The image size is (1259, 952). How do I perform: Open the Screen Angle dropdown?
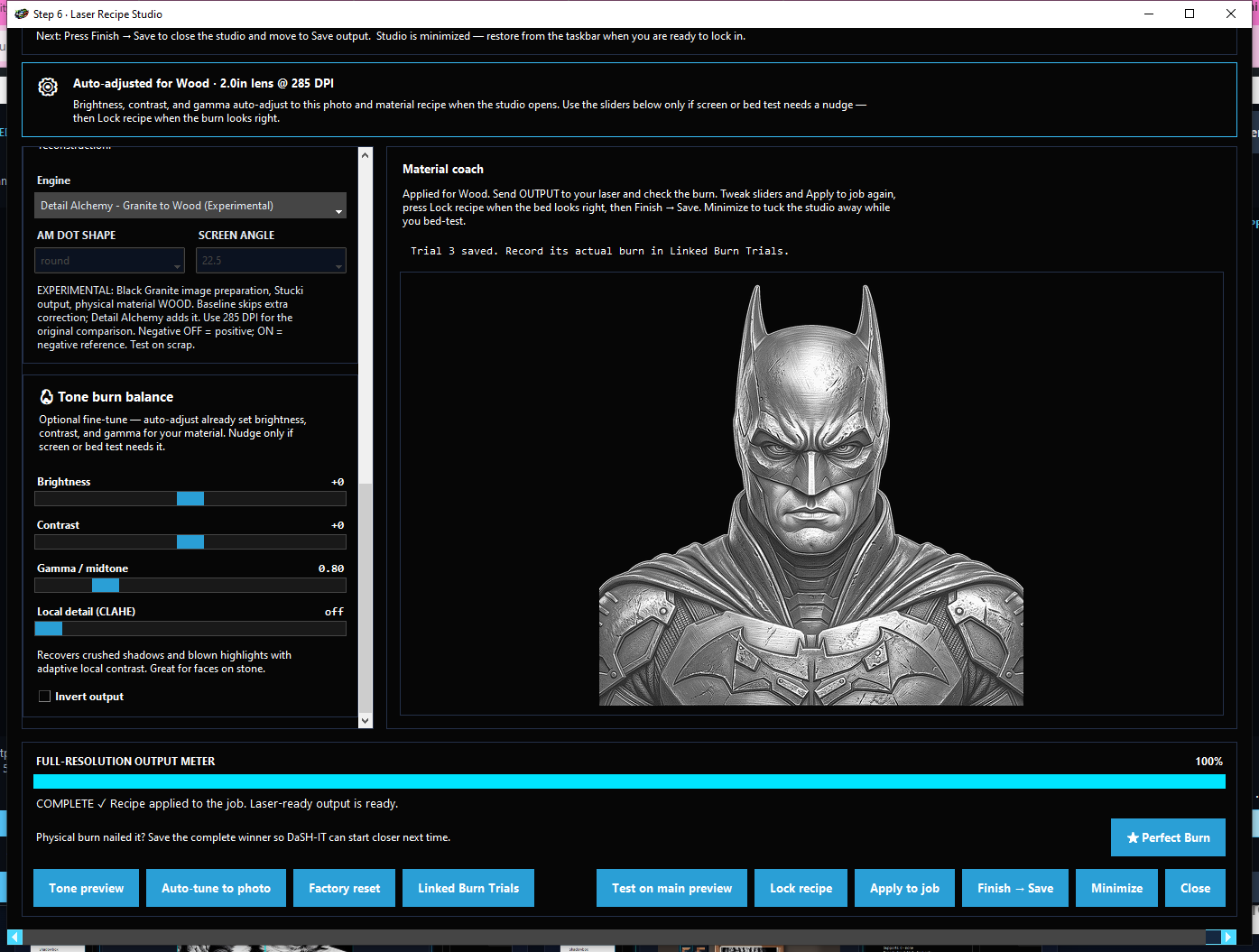click(272, 261)
